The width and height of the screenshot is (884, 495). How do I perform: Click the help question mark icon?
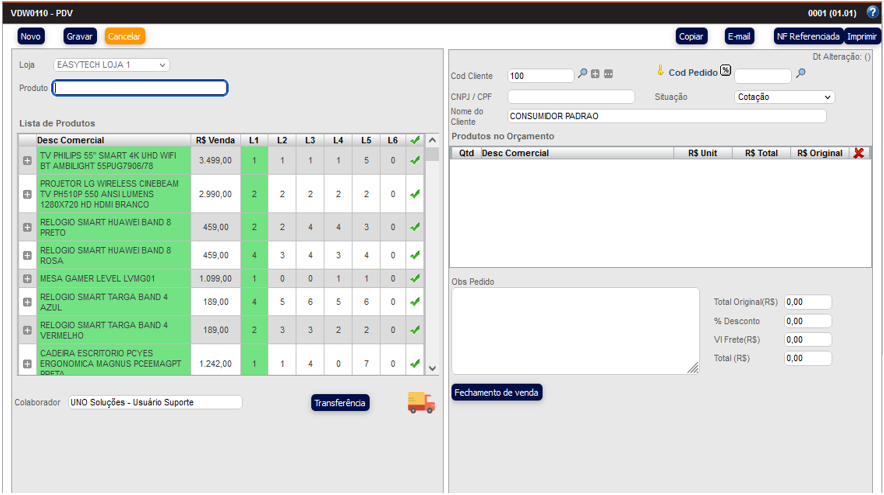tap(872, 12)
